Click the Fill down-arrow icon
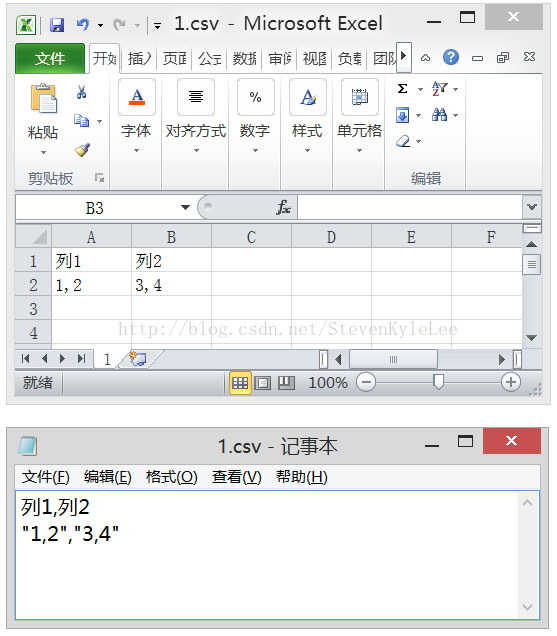 402,115
